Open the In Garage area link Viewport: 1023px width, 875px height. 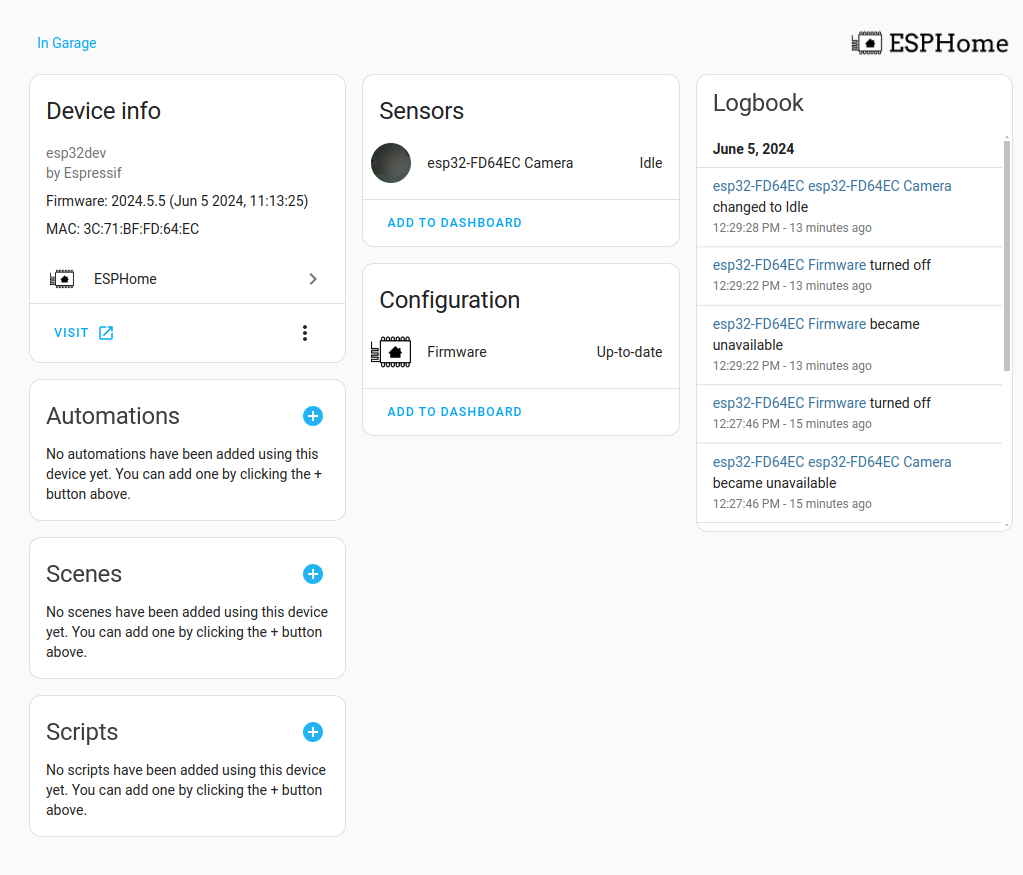tap(67, 43)
